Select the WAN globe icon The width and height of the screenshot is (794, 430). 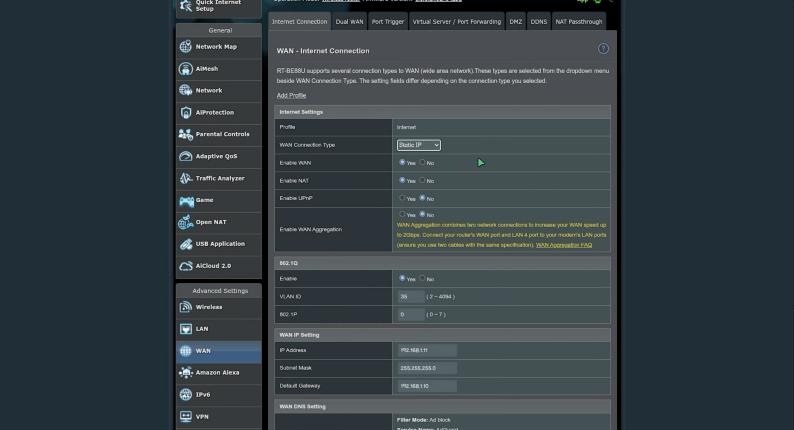click(x=186, y=350)
